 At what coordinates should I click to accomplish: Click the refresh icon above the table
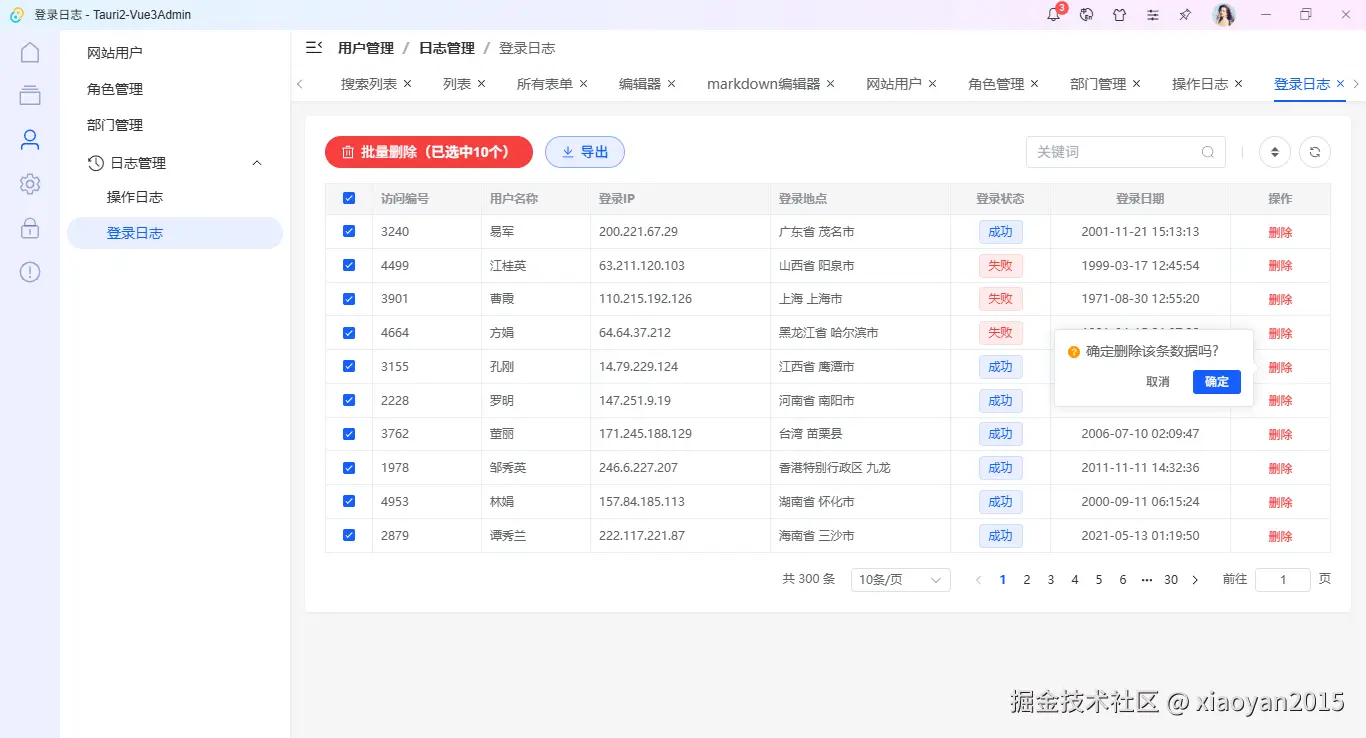1314,152
